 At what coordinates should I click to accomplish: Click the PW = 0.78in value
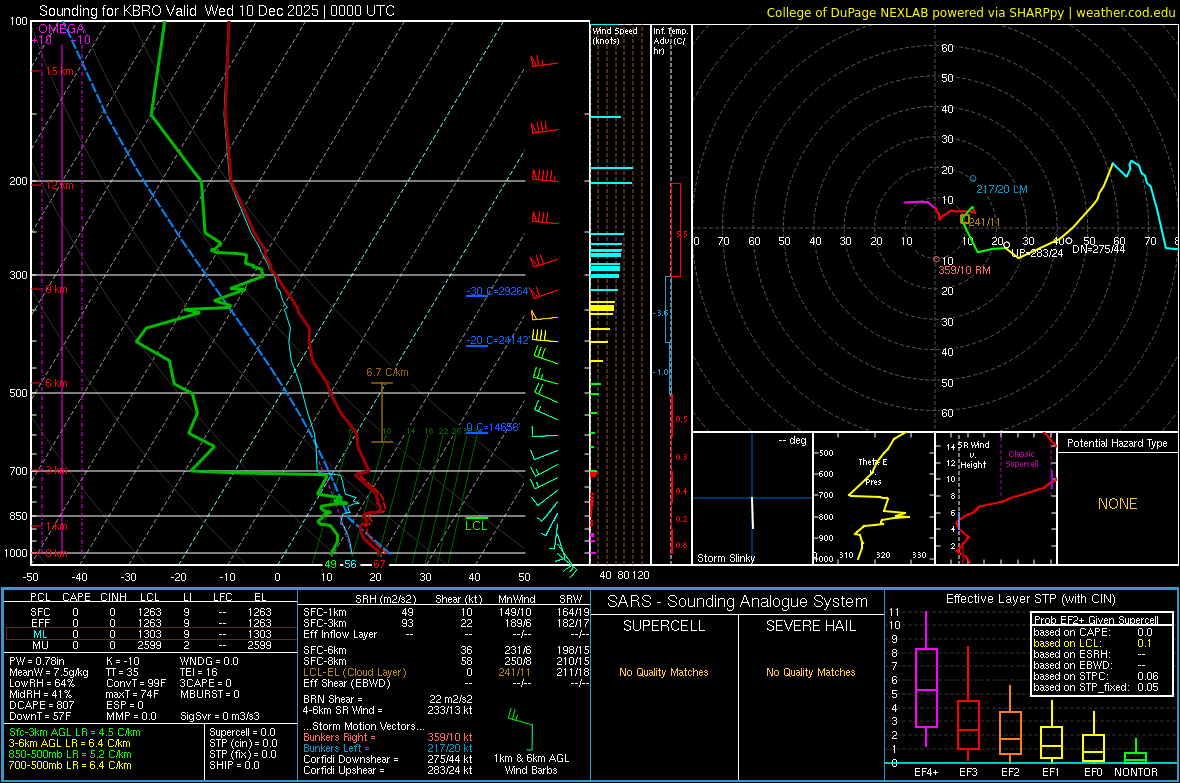pos(37,661)
